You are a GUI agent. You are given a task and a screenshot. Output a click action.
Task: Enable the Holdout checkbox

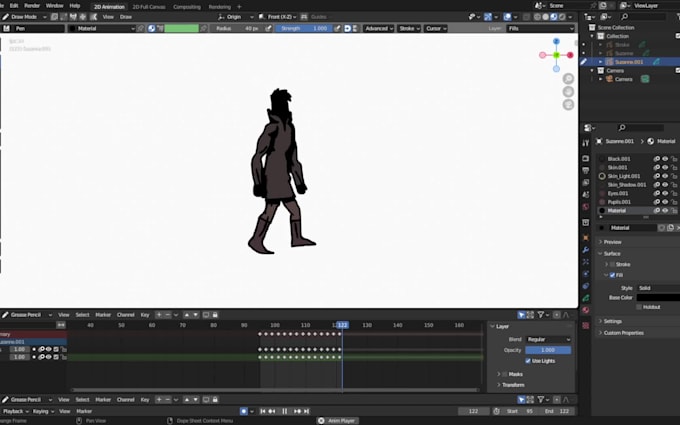[x=639, y=307]
